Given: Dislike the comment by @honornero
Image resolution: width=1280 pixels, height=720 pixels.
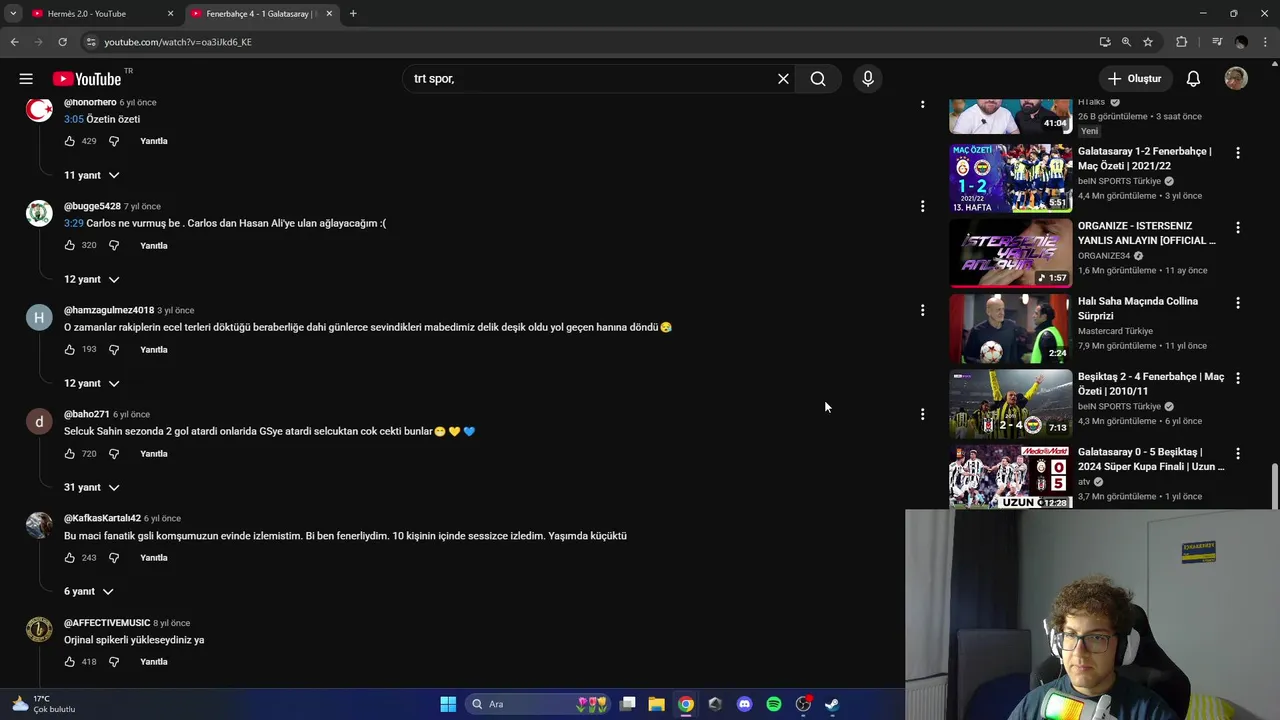Looking at the screenshot, I should 114,141.
